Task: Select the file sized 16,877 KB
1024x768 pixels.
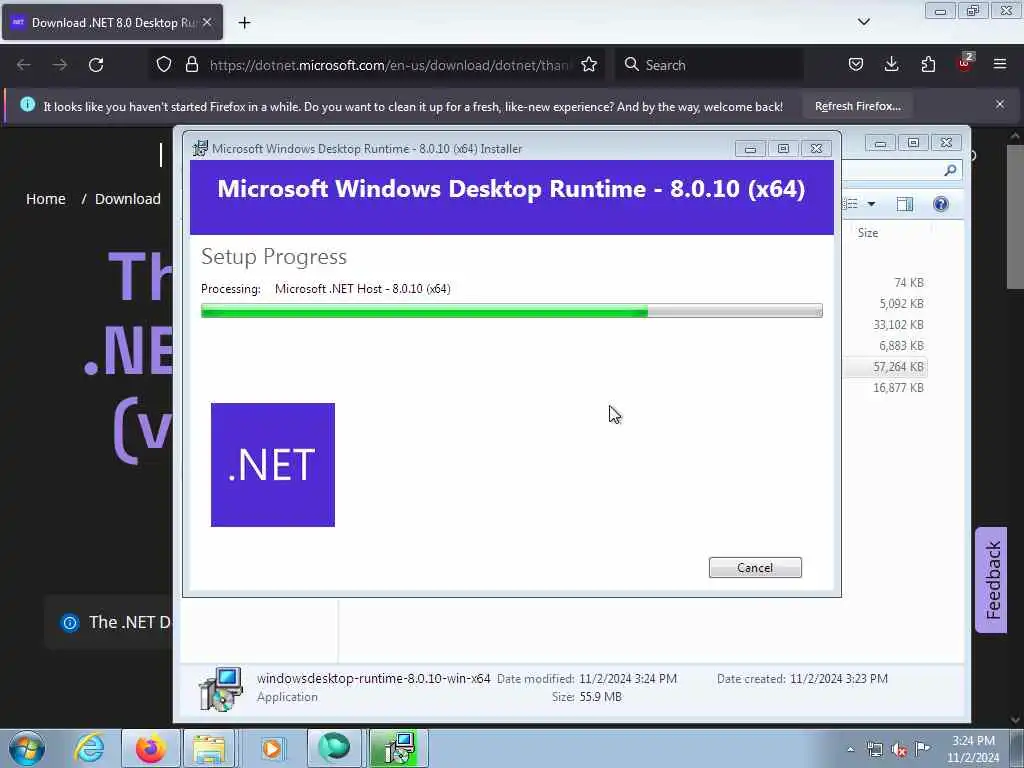Action: click(x=898, y=388)
